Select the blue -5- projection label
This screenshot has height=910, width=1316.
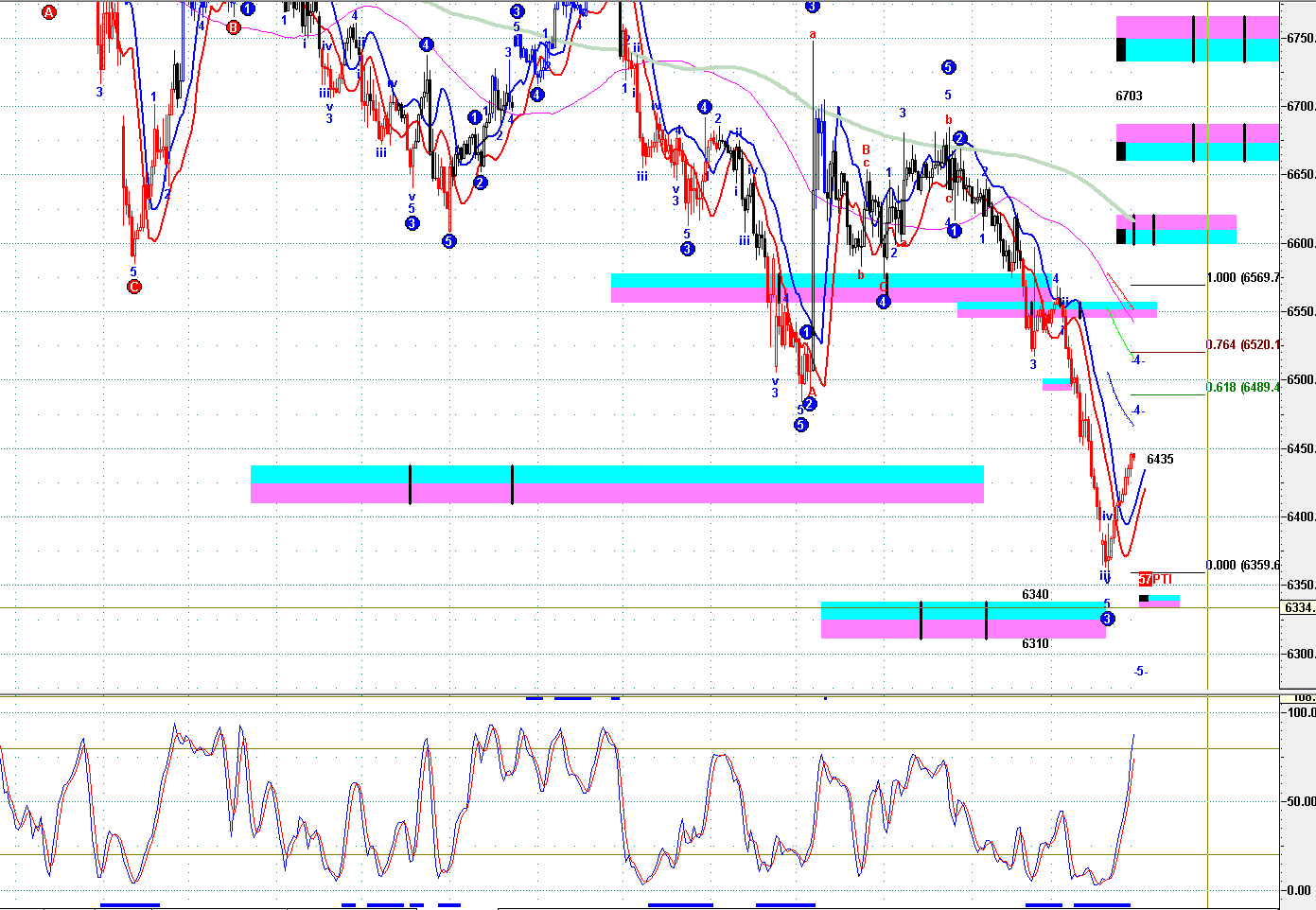1140,672
